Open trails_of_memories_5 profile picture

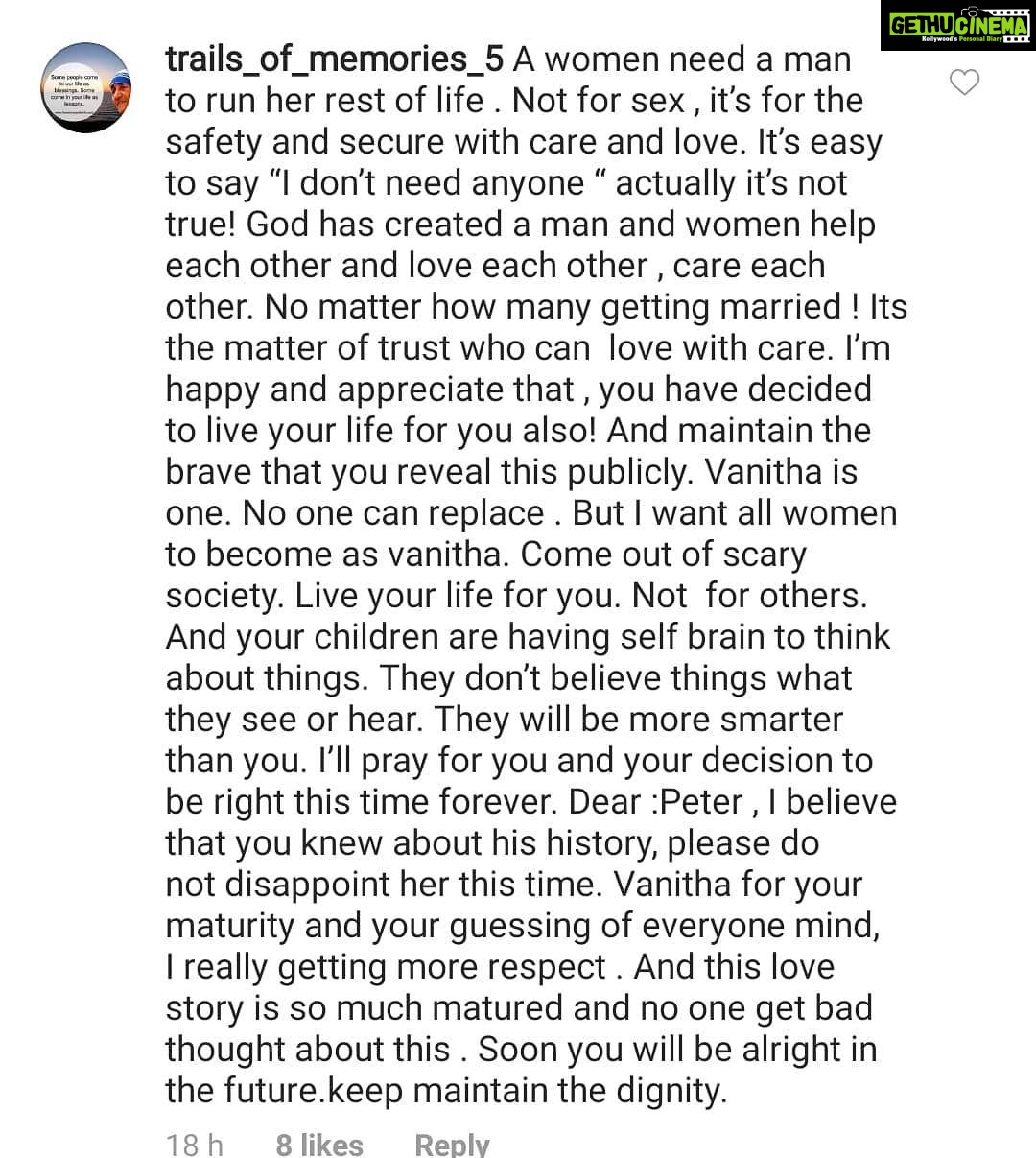[x=87, y=85]
